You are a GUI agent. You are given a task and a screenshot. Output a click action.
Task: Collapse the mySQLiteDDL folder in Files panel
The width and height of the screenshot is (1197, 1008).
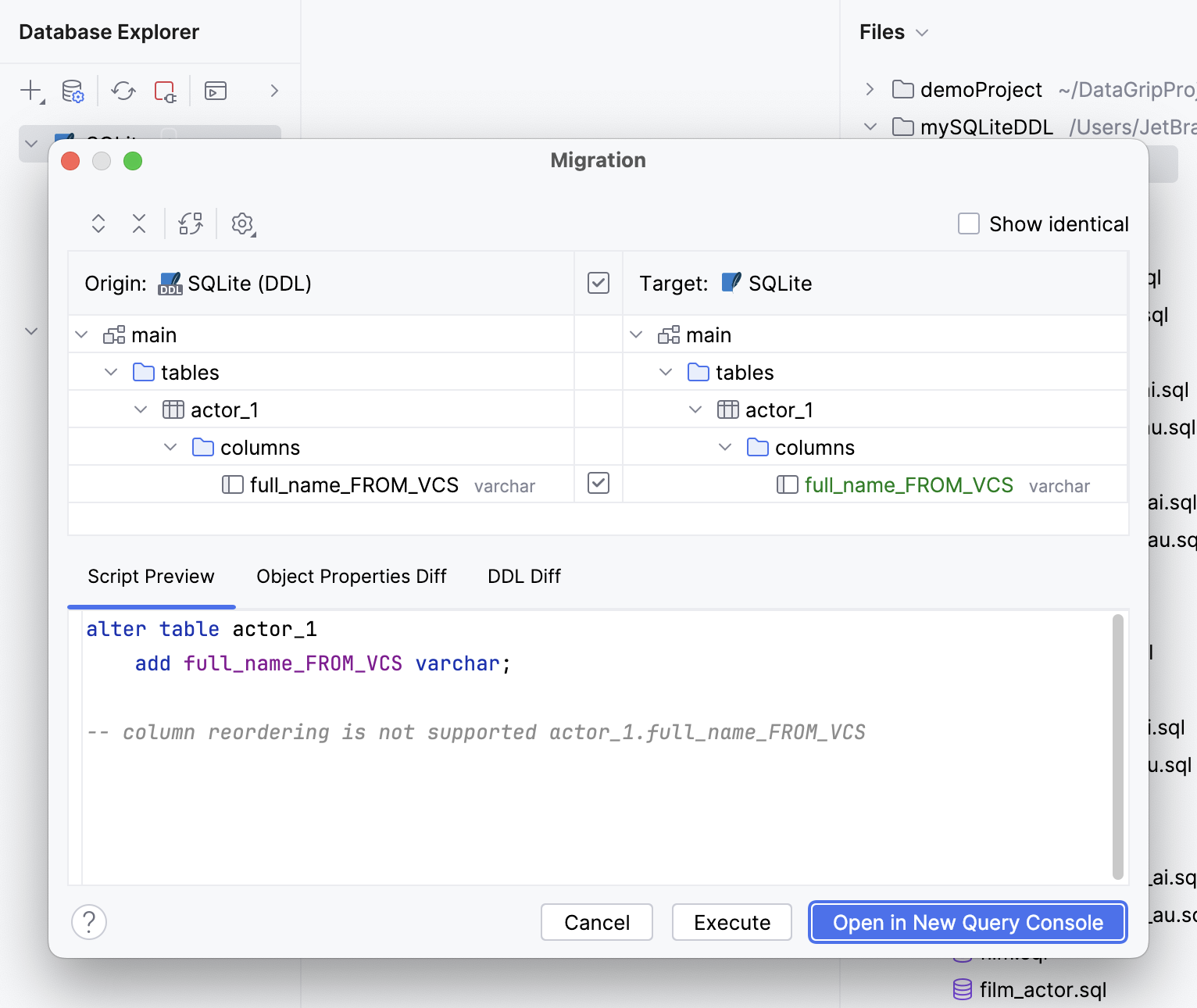tap(870, 127)
